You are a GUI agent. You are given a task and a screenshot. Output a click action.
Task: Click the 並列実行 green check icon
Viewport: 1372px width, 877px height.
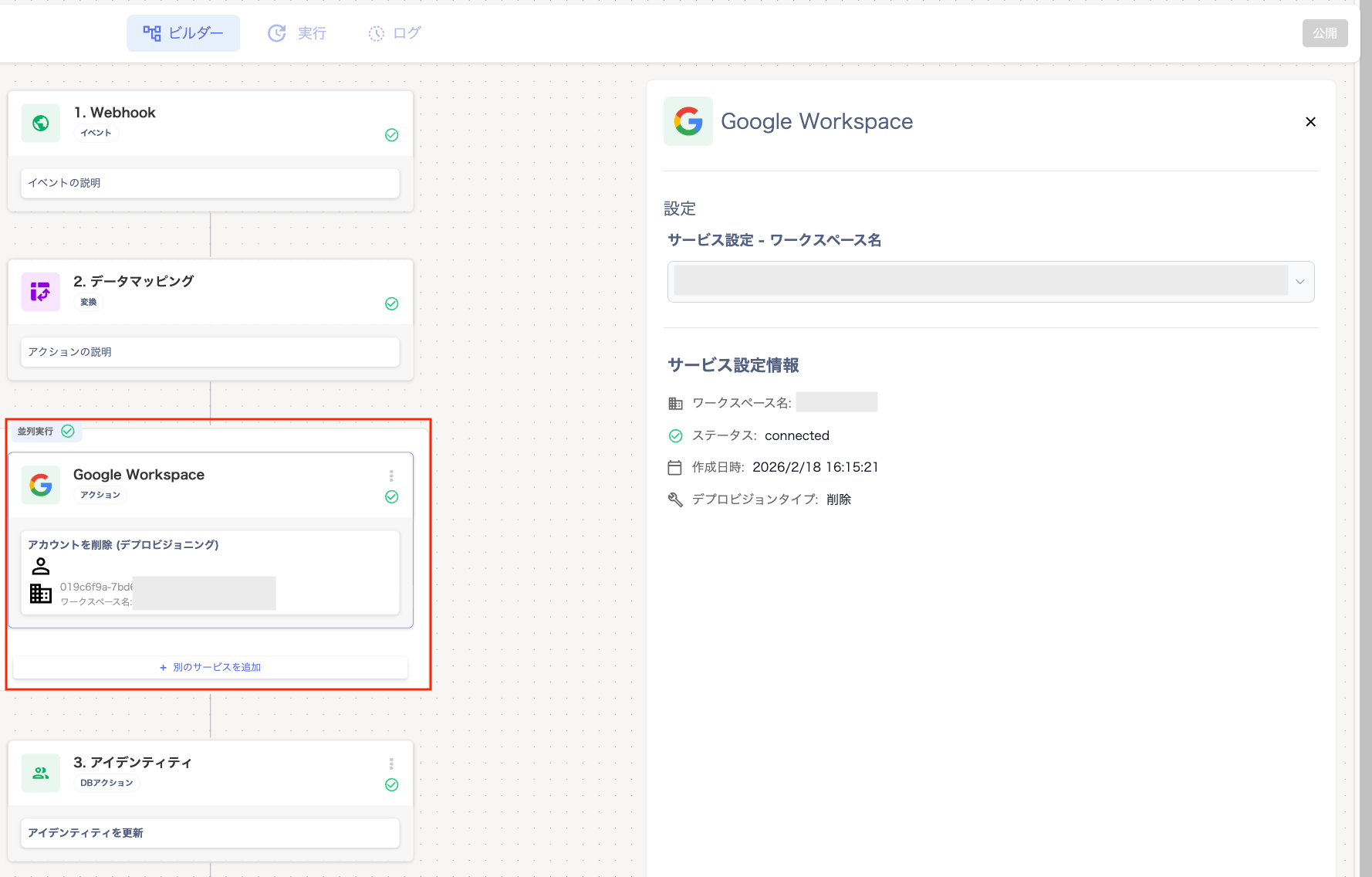(68, 431)
